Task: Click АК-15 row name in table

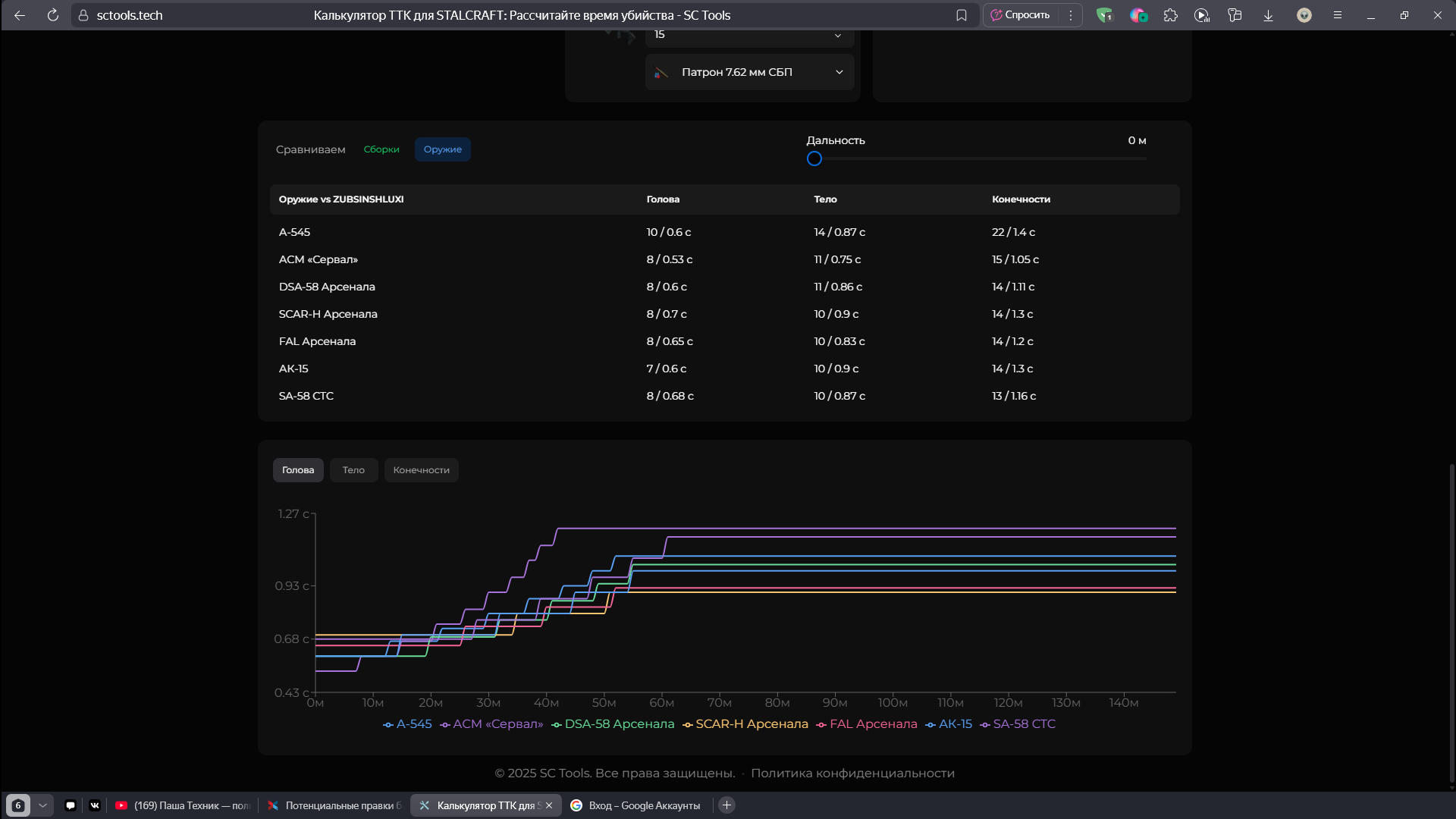Action: [x=293, y=369]
